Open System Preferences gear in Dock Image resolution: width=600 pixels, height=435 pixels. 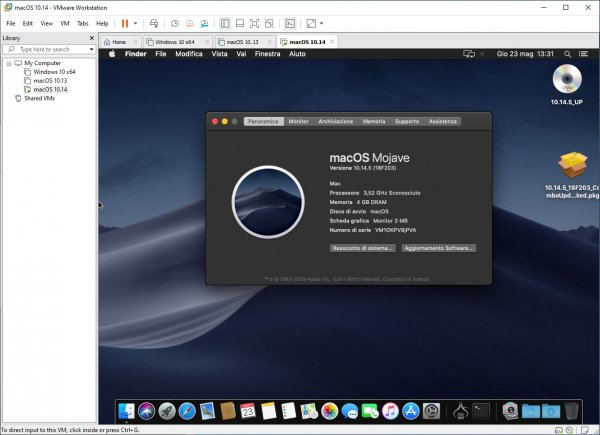click(x=431, y=411)
